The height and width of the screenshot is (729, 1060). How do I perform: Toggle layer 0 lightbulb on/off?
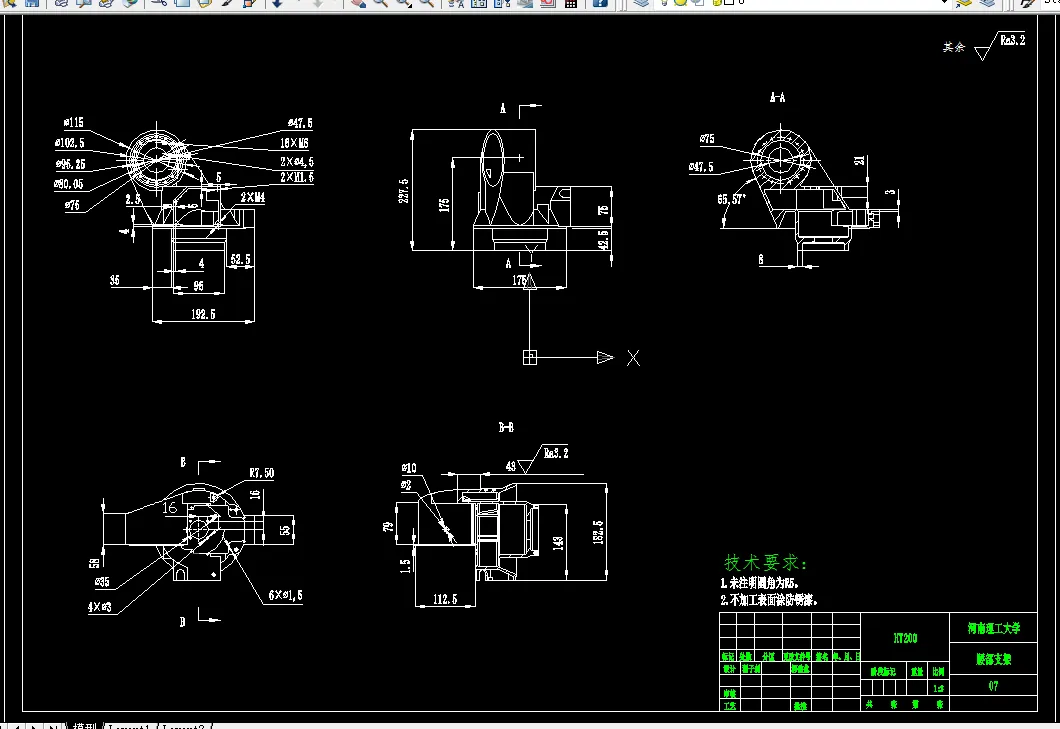click(664, 3)
